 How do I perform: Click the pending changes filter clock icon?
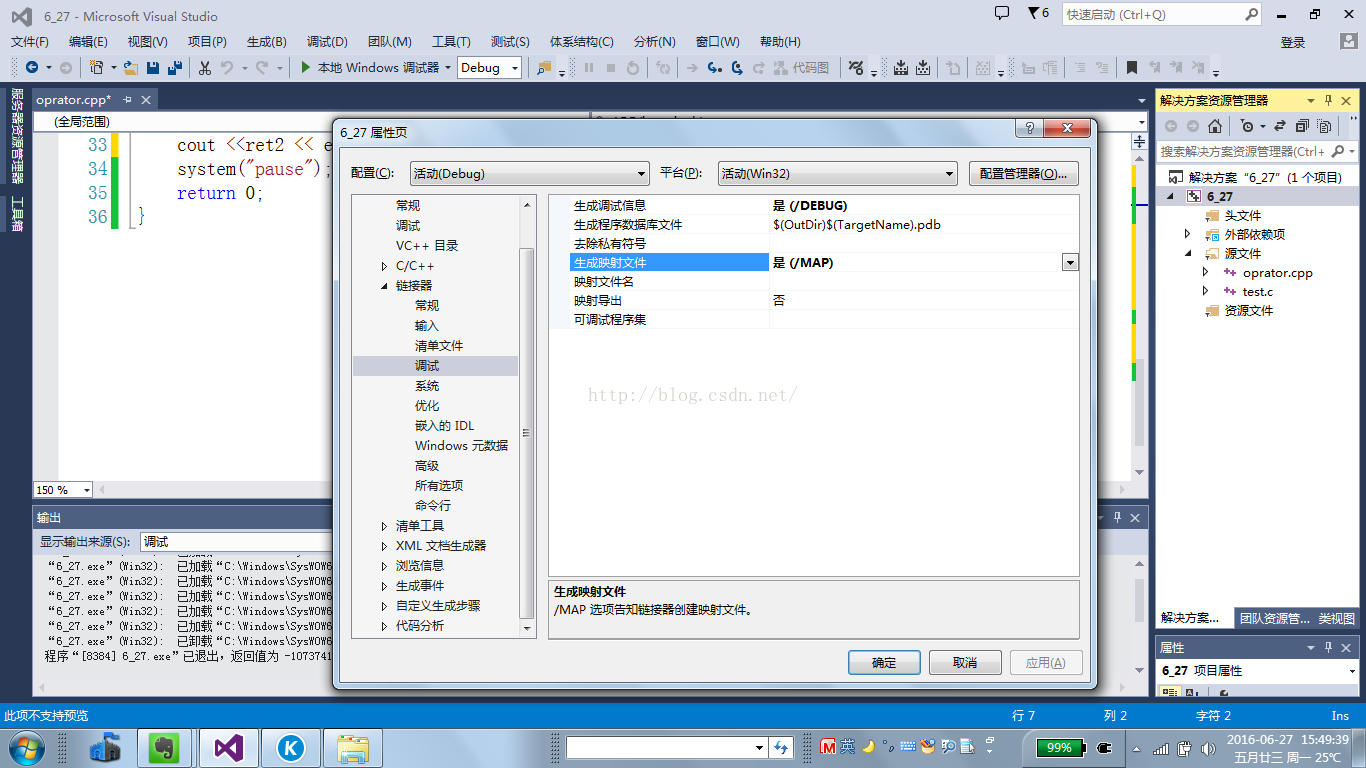coord(1246,126)
